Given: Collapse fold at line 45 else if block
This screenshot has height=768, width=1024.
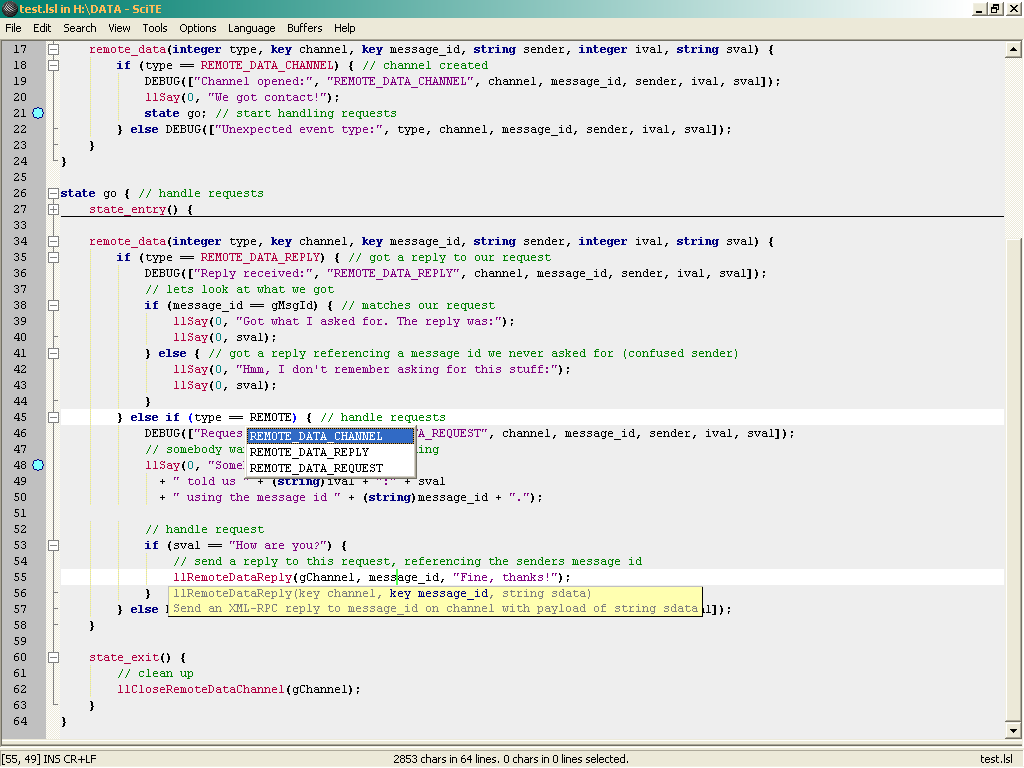Looking at the screenshot, I should click(54, 417).
